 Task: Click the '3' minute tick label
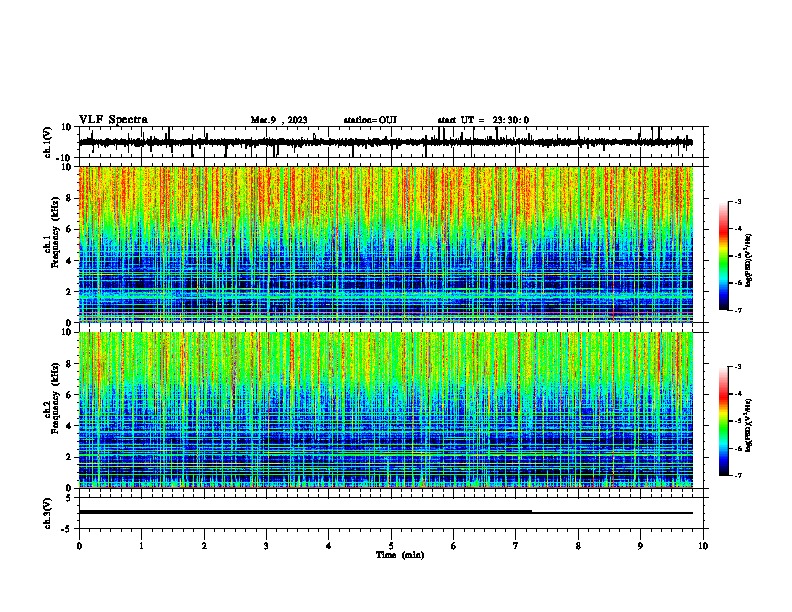pos(266,546)
